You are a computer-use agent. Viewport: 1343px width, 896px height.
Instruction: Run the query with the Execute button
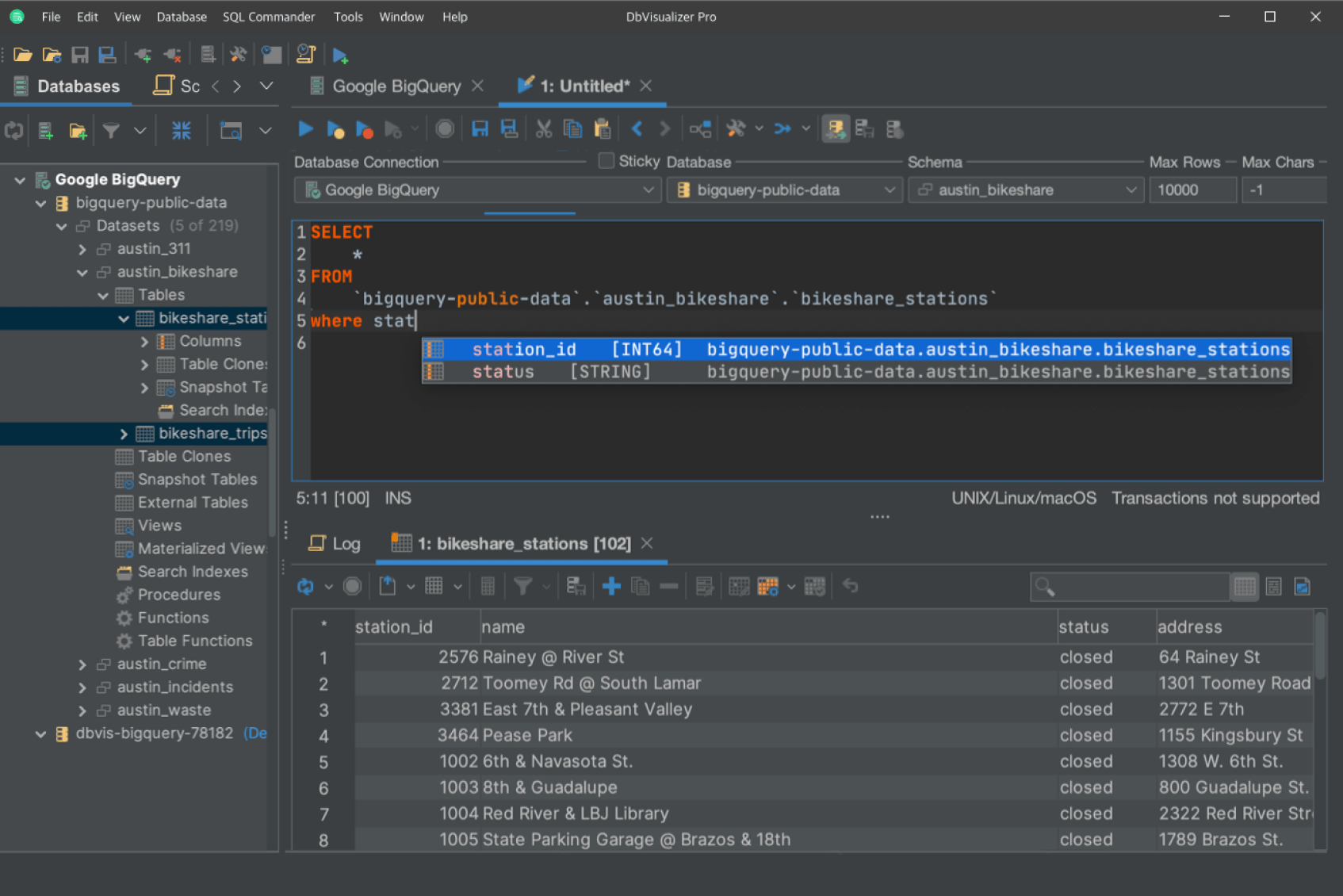(x=305, y=128)
